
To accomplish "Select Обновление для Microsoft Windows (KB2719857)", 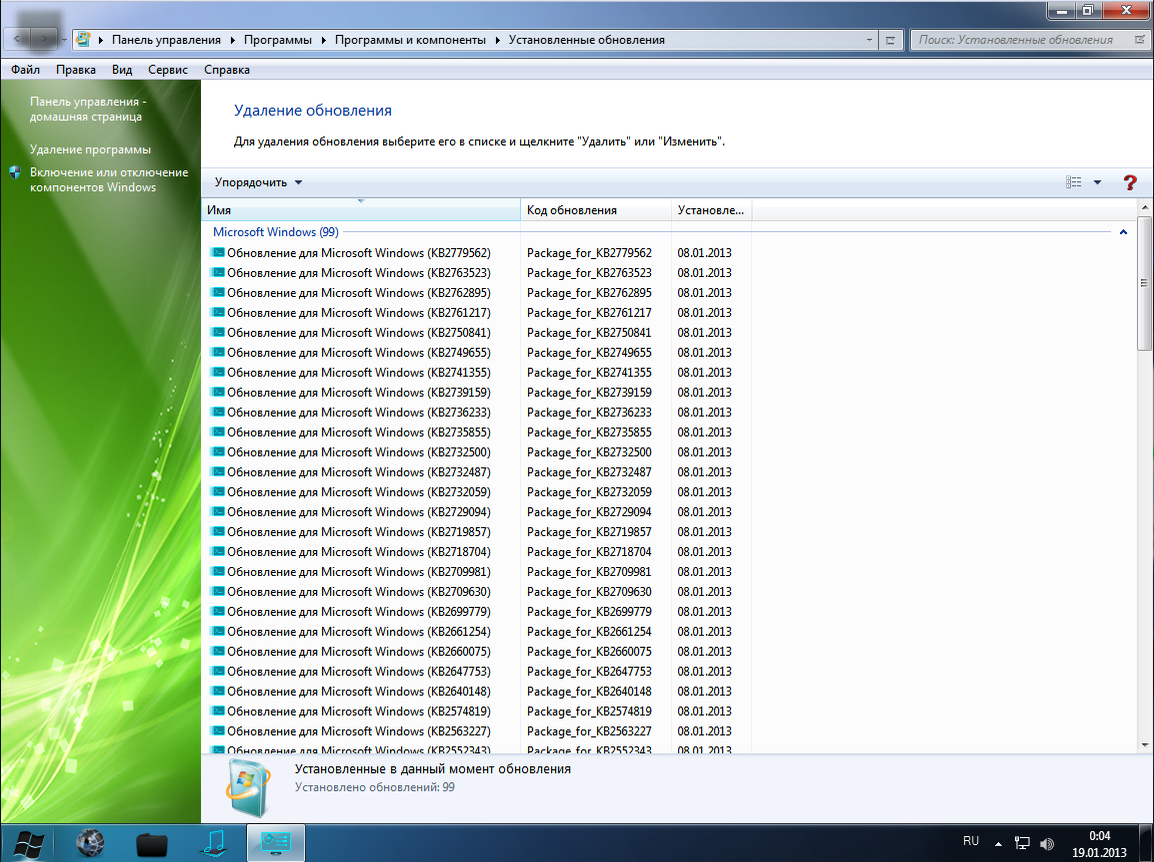I will click(358, 531).
